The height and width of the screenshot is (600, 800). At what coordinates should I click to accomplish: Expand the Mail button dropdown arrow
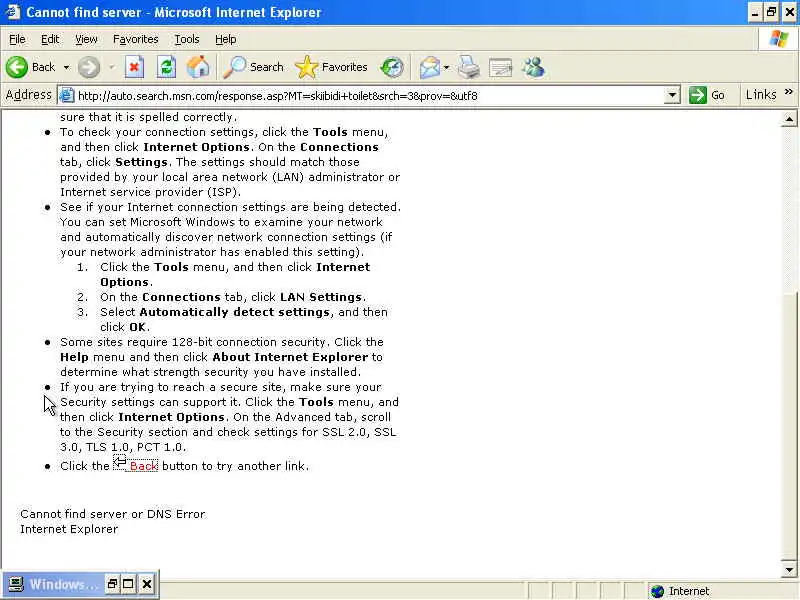446,67
